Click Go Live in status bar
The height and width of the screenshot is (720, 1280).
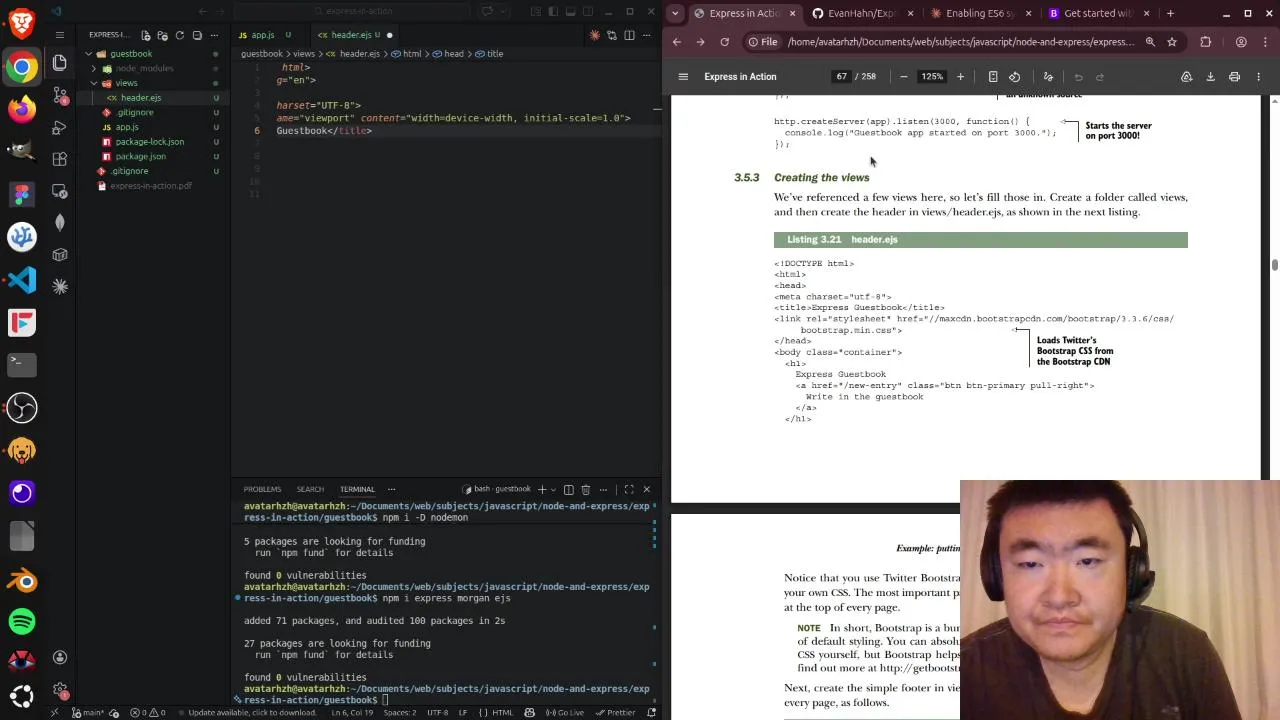click(x=565, y=712)
